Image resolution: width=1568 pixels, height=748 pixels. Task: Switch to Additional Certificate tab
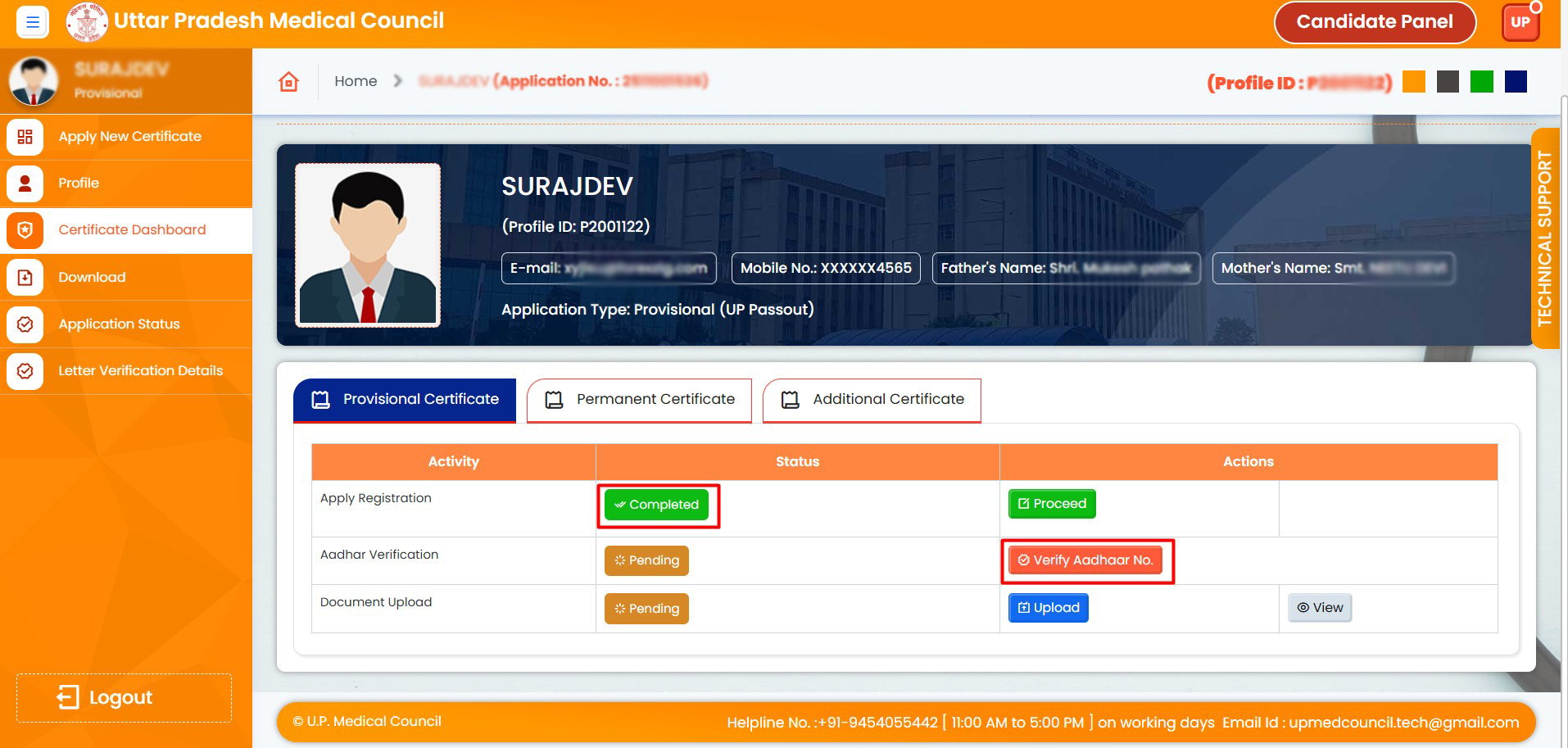tap(872, 400)
